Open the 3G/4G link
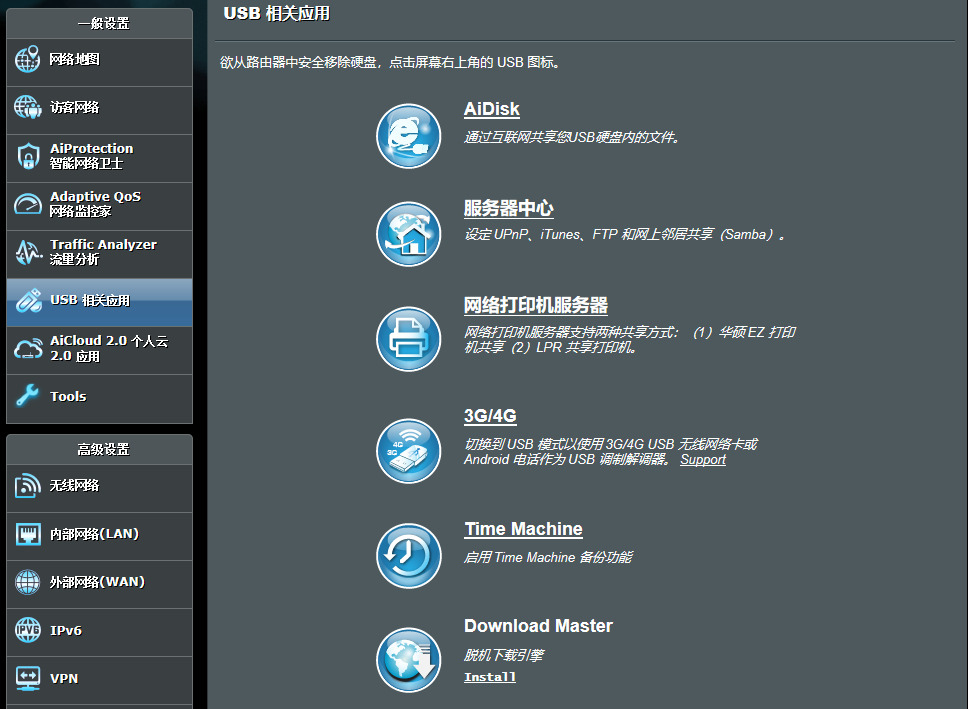Image resolution: width=968 pixels, height=709 pixels. click(x=490, y=416)
